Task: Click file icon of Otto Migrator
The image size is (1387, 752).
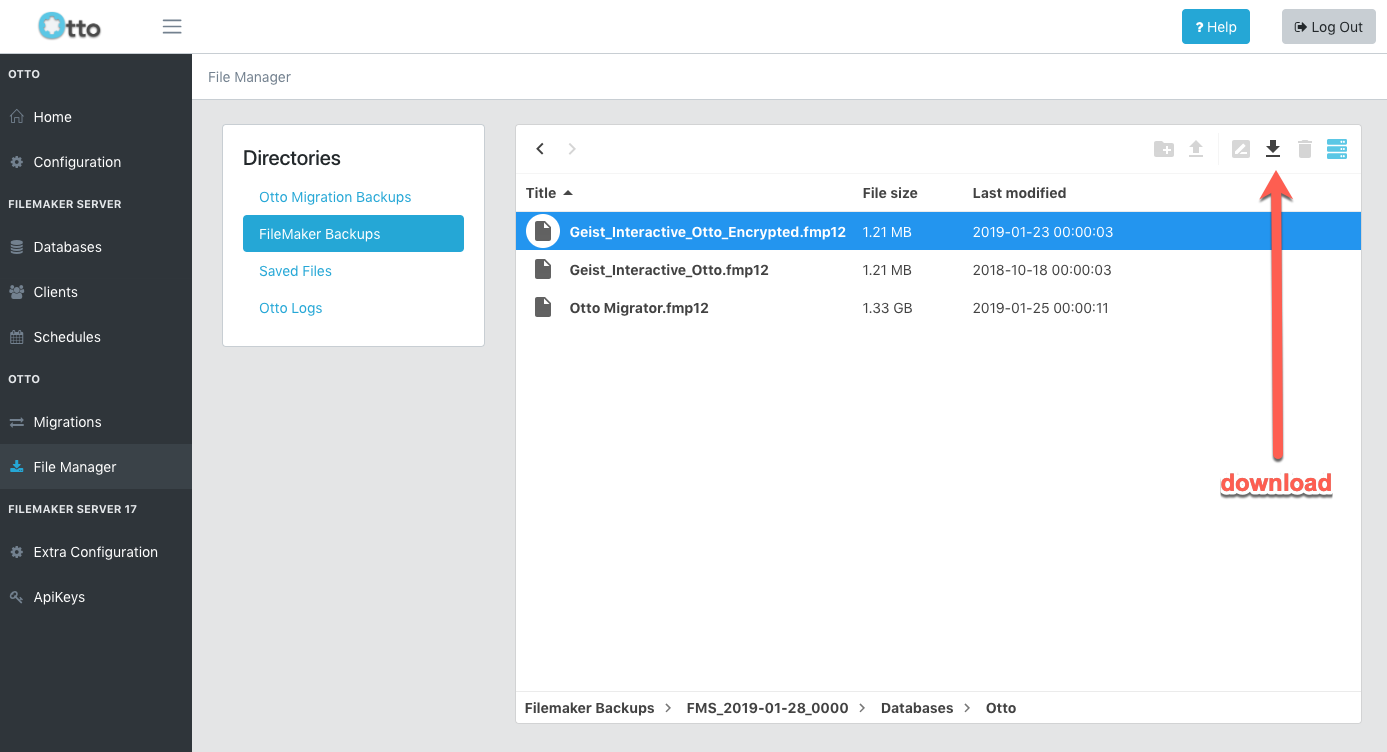Action: coord(543,308)
